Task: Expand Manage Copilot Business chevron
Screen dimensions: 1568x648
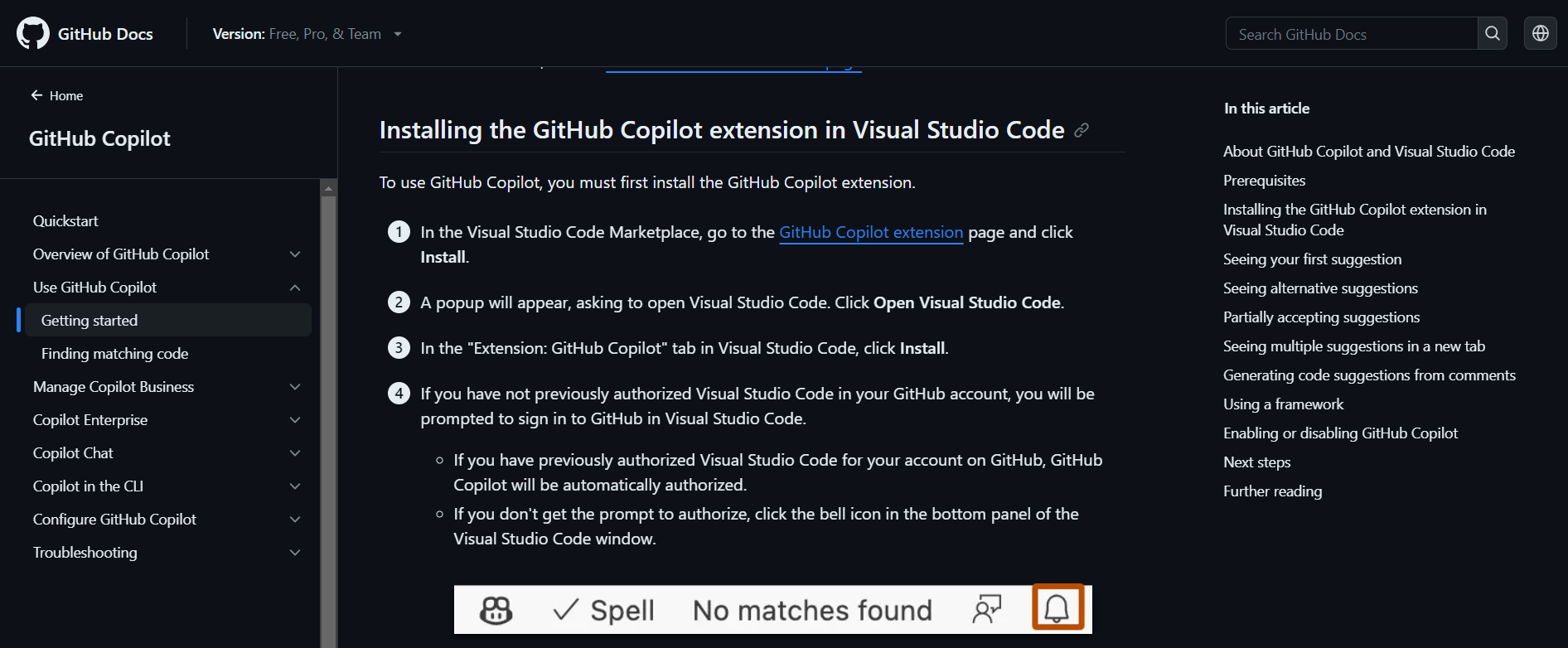Action: tap(295, 387)
